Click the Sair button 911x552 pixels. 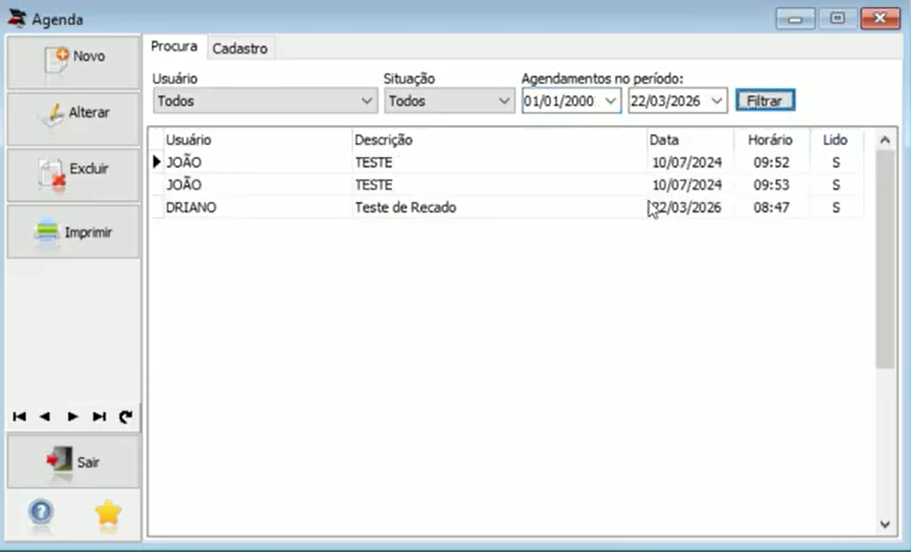point(73,461)
